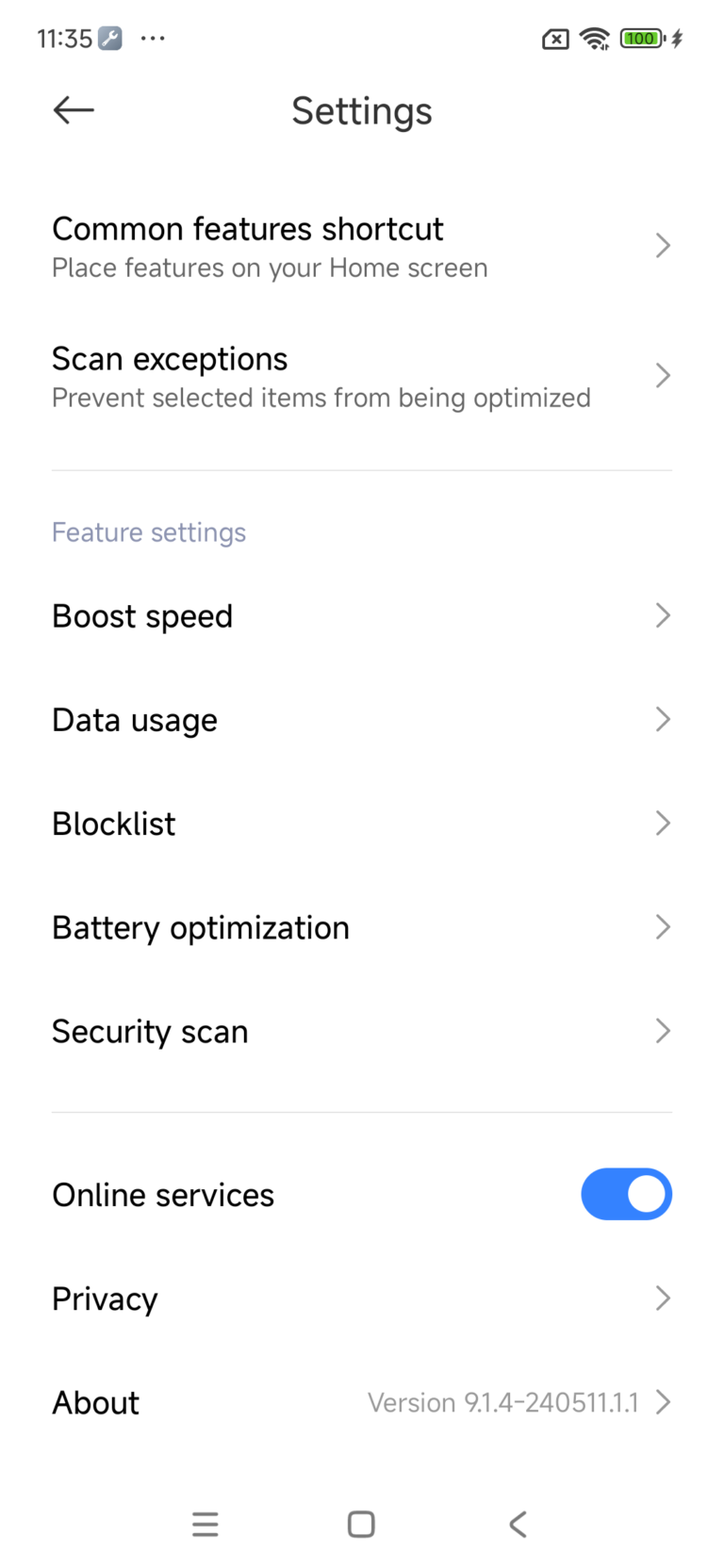This screenshot has height=1568, width=724.
Task: Open Privacy using its chevron arrow
Action: tap(663, 1298)
